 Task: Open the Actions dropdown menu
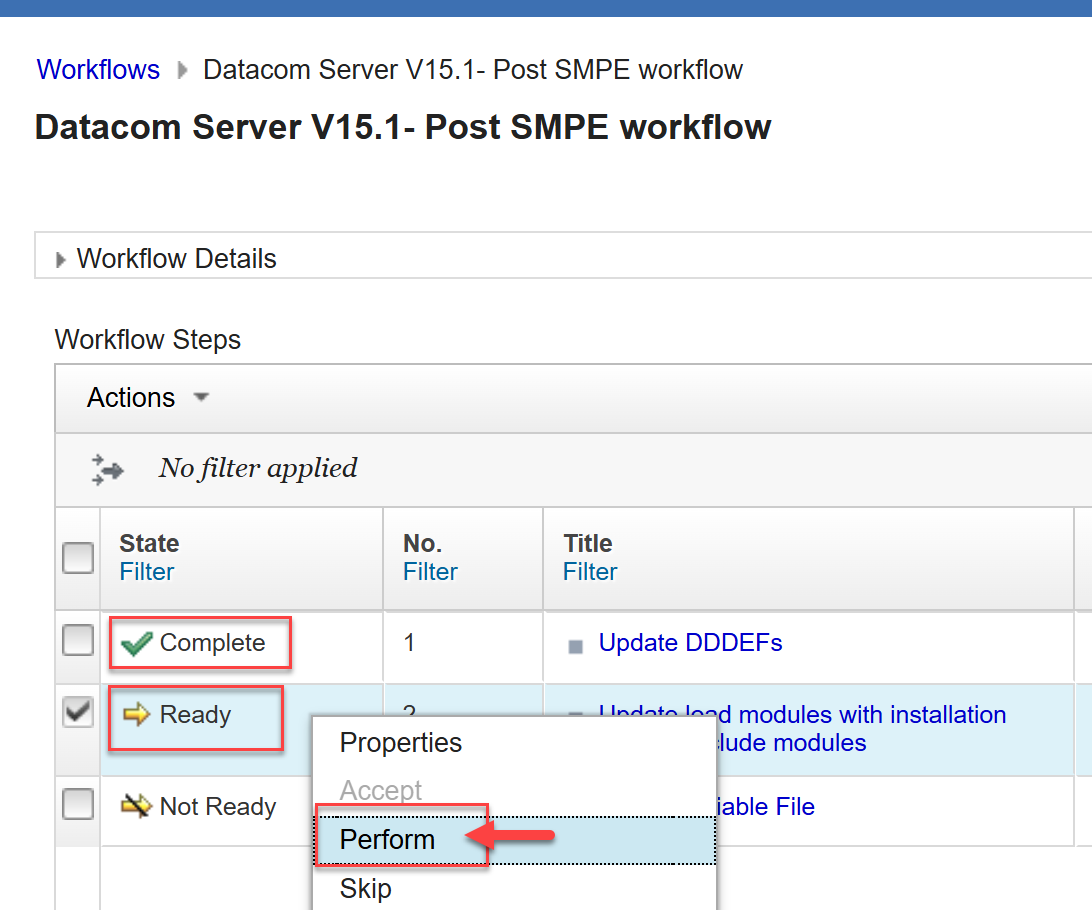pyautogui.click(x=147, y=398)
